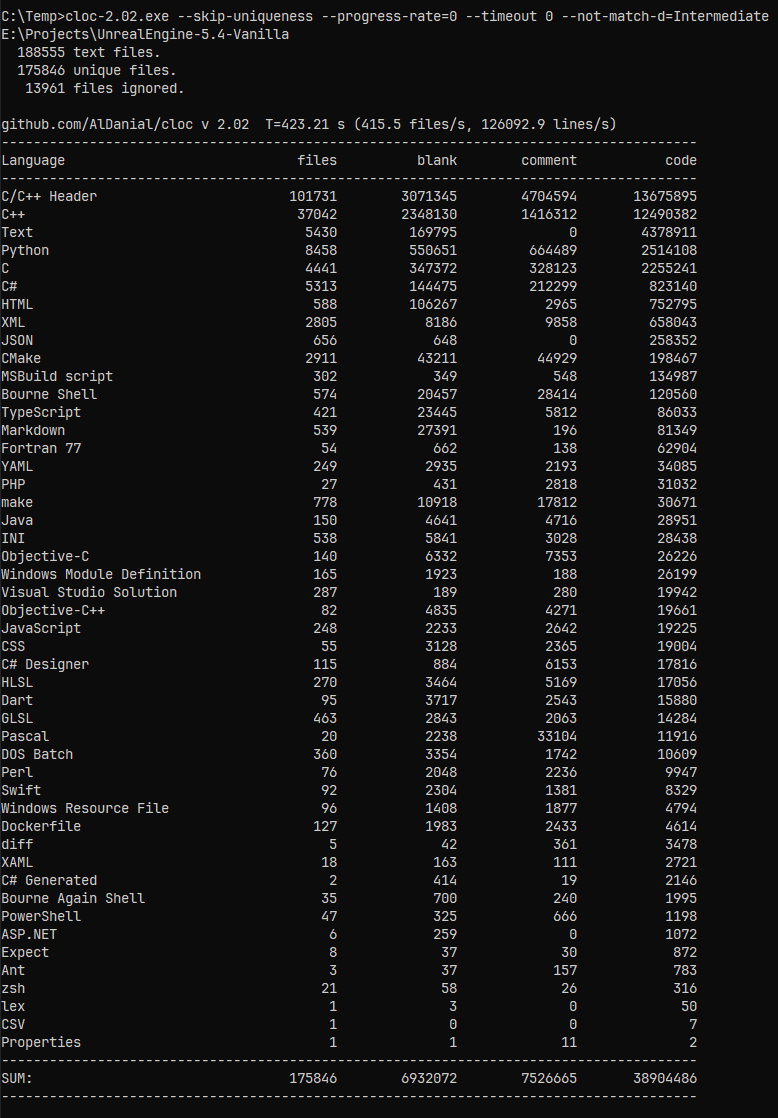Screen dimensions: 778x1118
Task: Click the 'diff' language label
Action: tap(17, 844)
